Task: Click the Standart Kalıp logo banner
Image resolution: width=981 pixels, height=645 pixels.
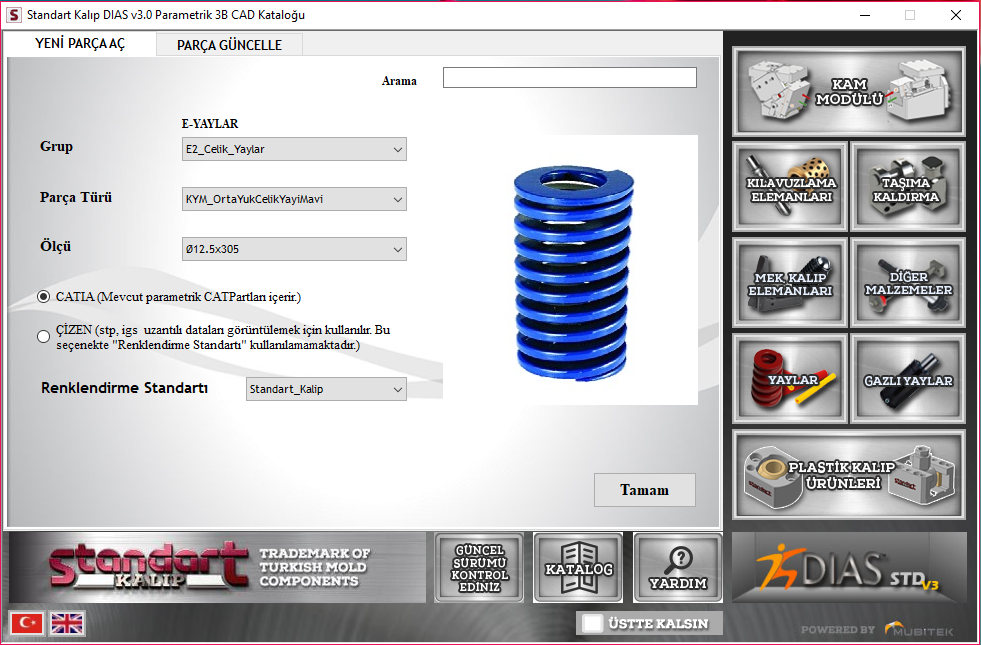Action: tap(218, 567)
